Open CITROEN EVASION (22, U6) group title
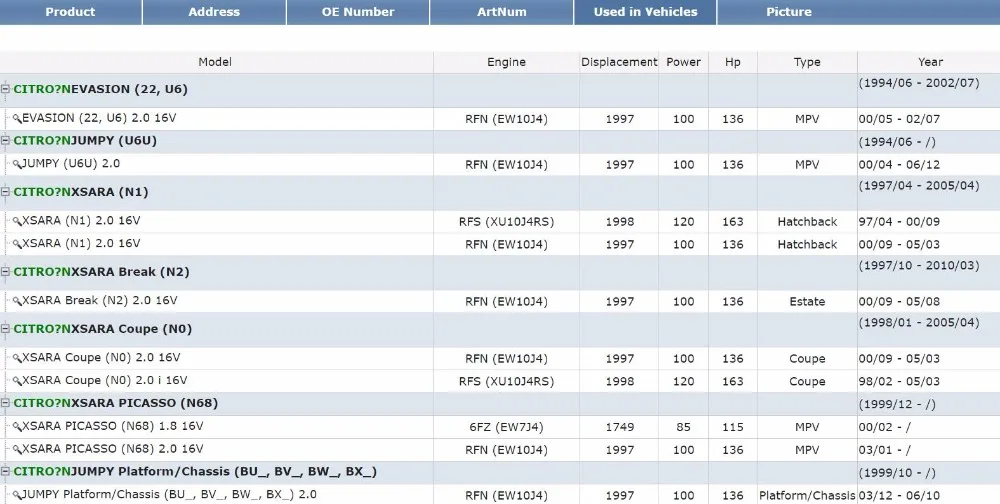The image size is (1000, 504). (x=100, y=89)
